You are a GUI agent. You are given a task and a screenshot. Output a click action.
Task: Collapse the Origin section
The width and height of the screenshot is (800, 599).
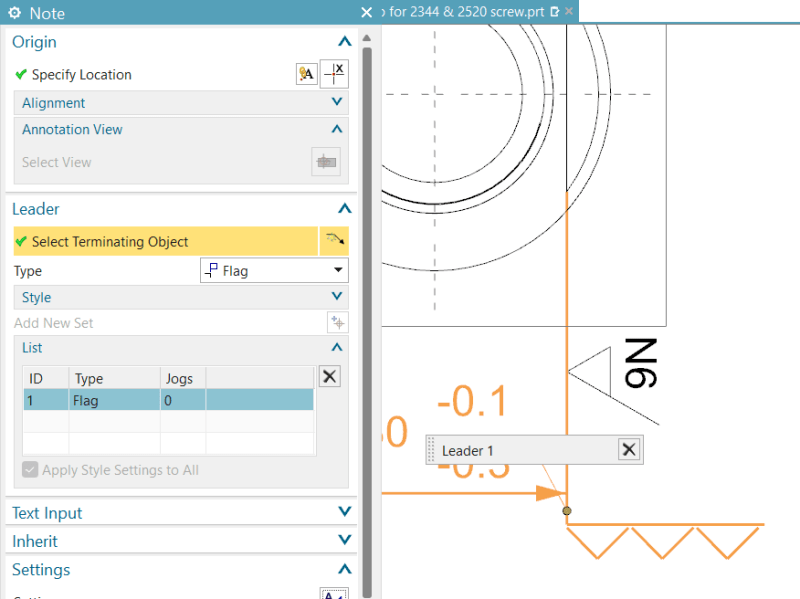point(345,41)
